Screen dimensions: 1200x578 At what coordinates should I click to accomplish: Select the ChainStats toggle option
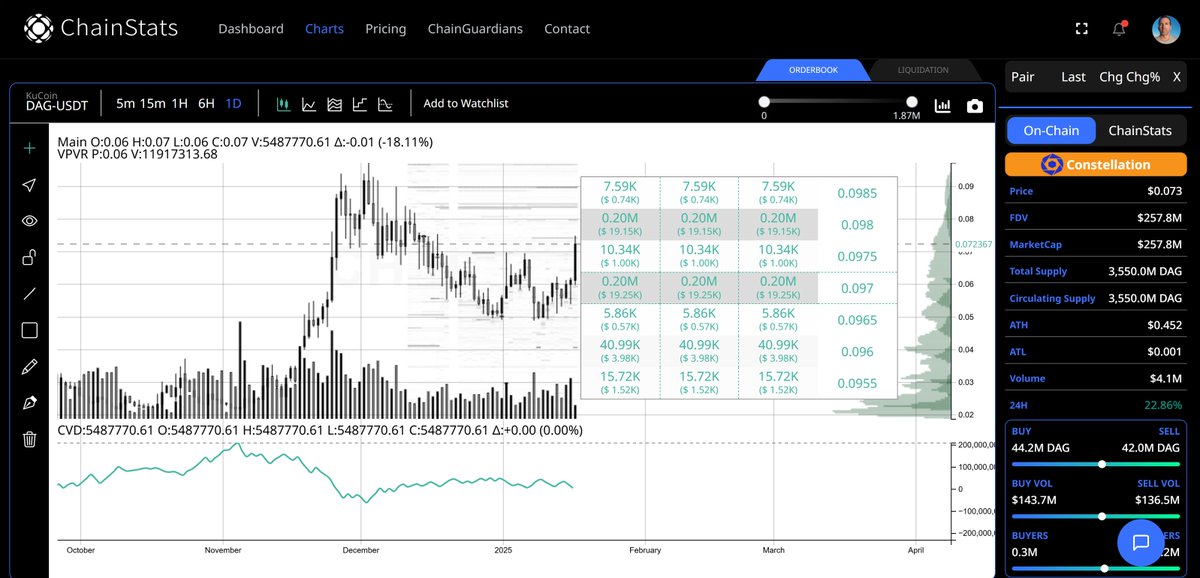(1140, 131)
